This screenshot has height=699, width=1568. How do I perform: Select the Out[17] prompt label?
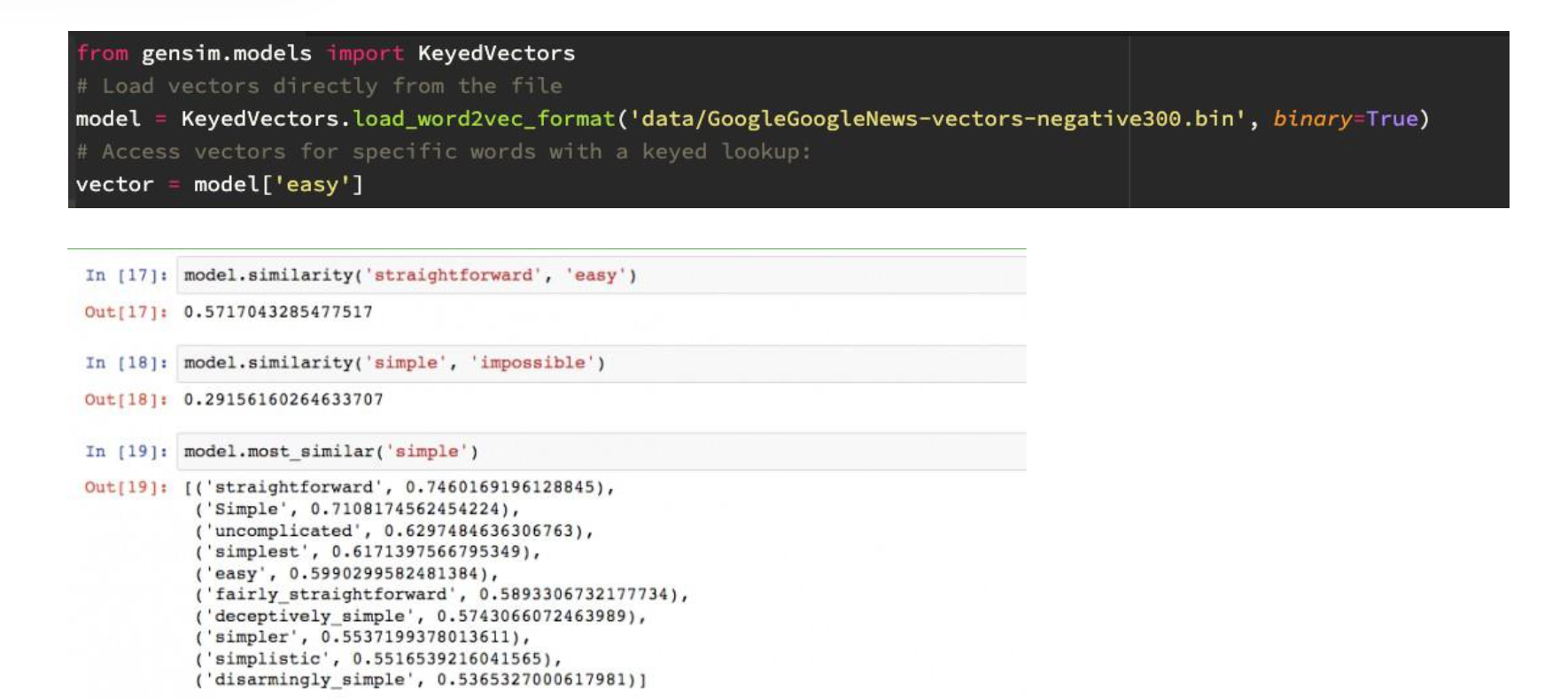coord(126,312)
